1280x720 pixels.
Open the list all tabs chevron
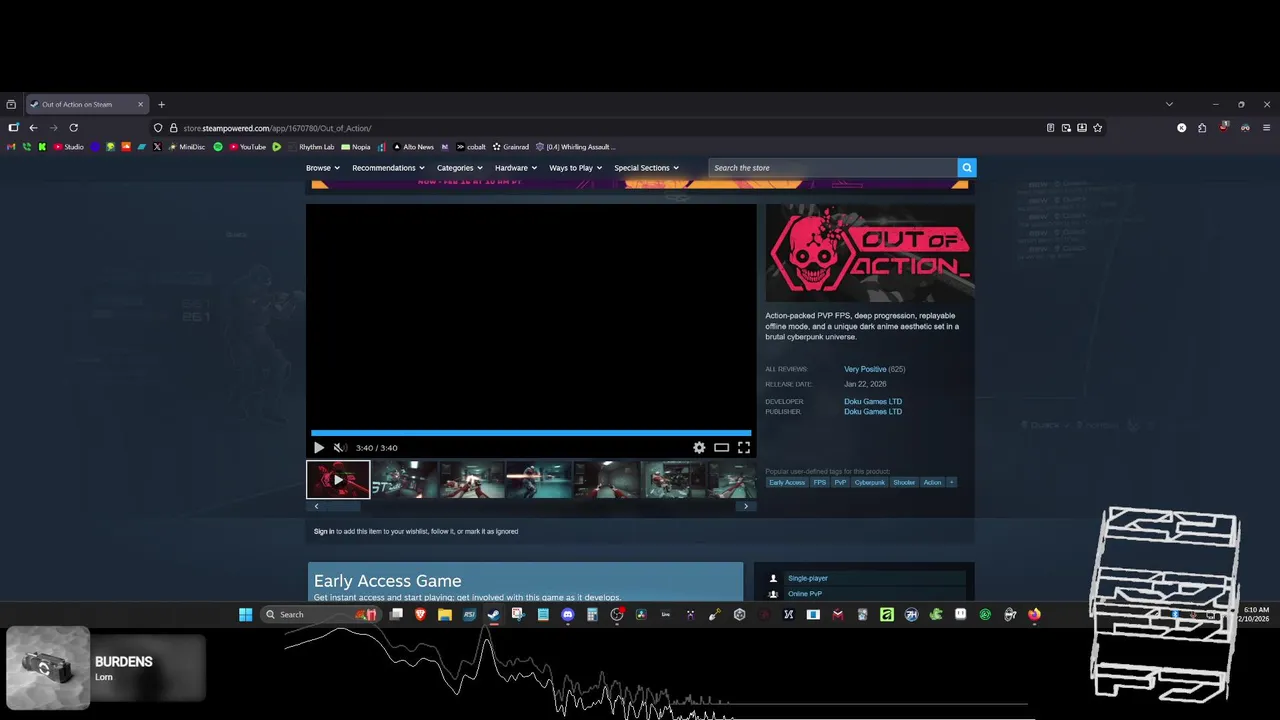1169,104
